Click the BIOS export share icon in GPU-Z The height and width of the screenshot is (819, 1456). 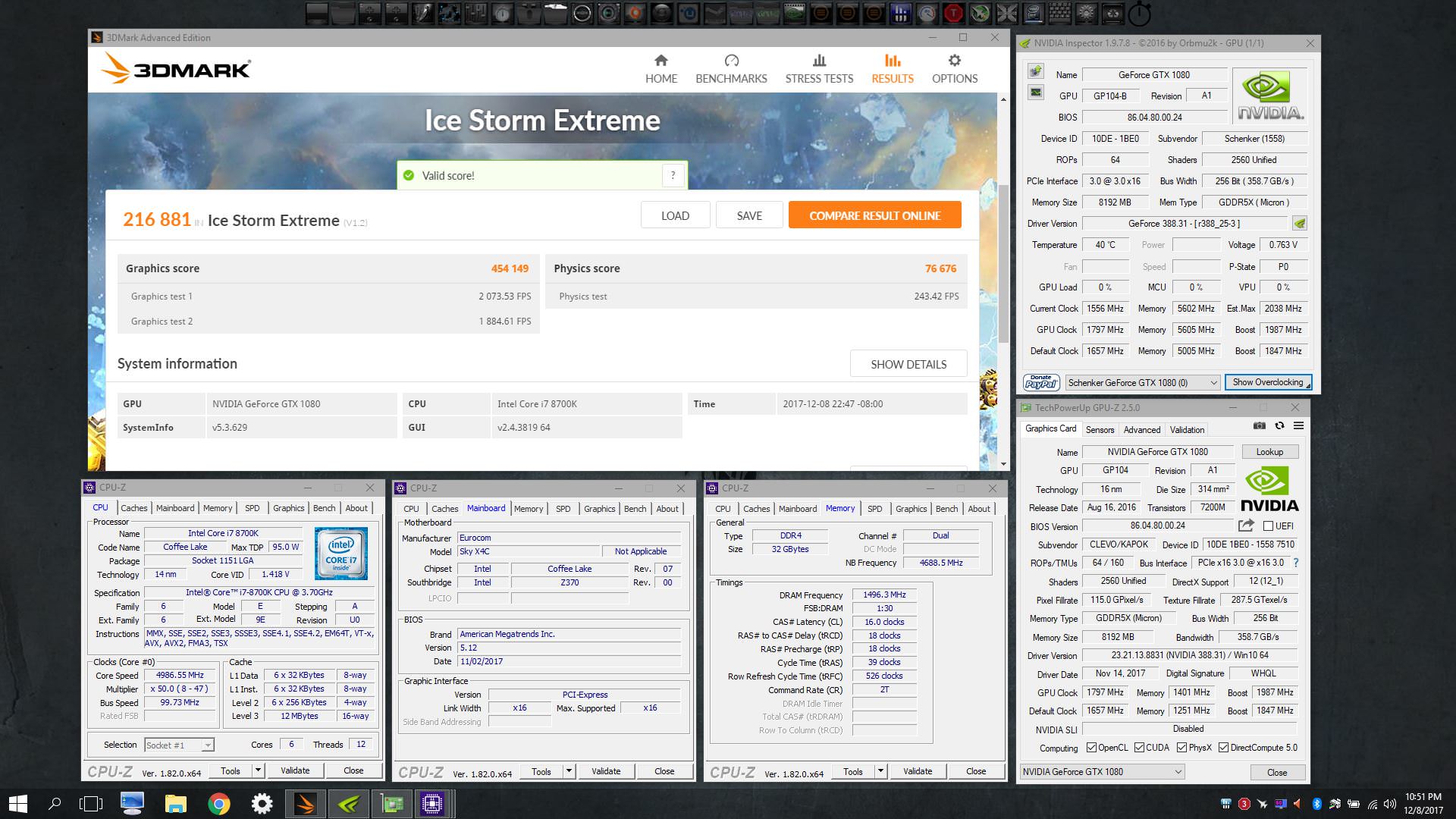[1246, 526]
